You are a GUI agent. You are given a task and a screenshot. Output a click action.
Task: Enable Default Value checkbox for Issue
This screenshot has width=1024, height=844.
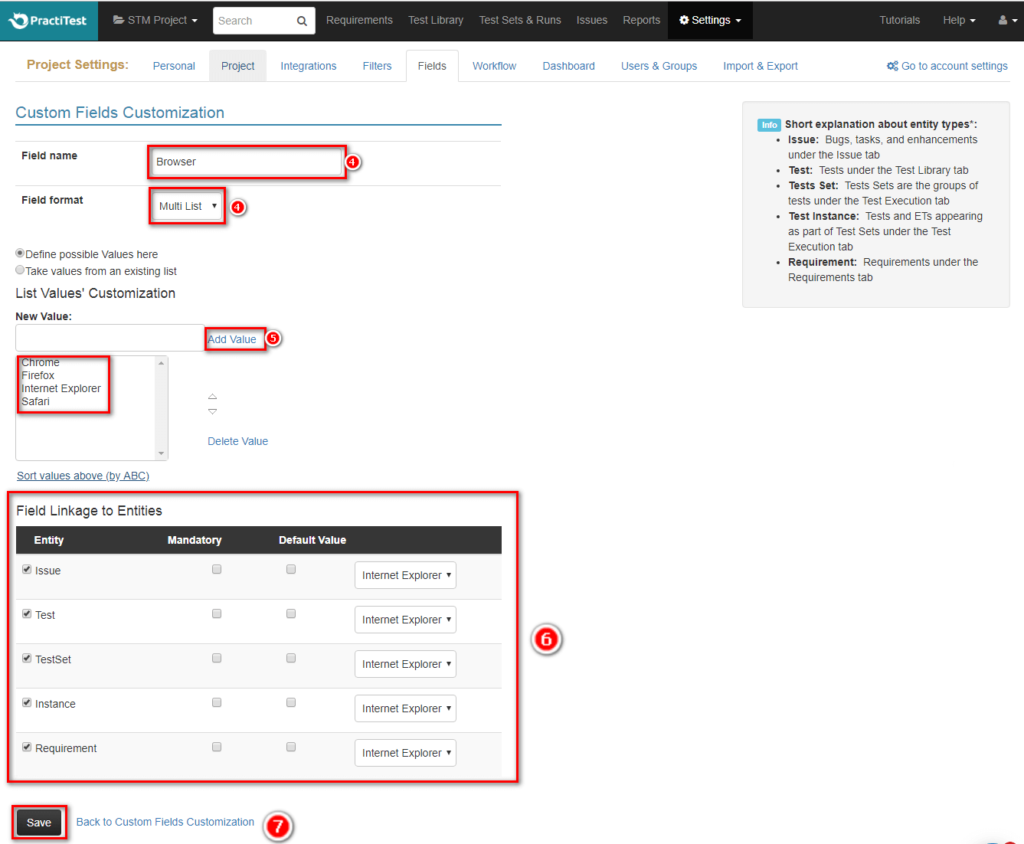coord(291,569)
